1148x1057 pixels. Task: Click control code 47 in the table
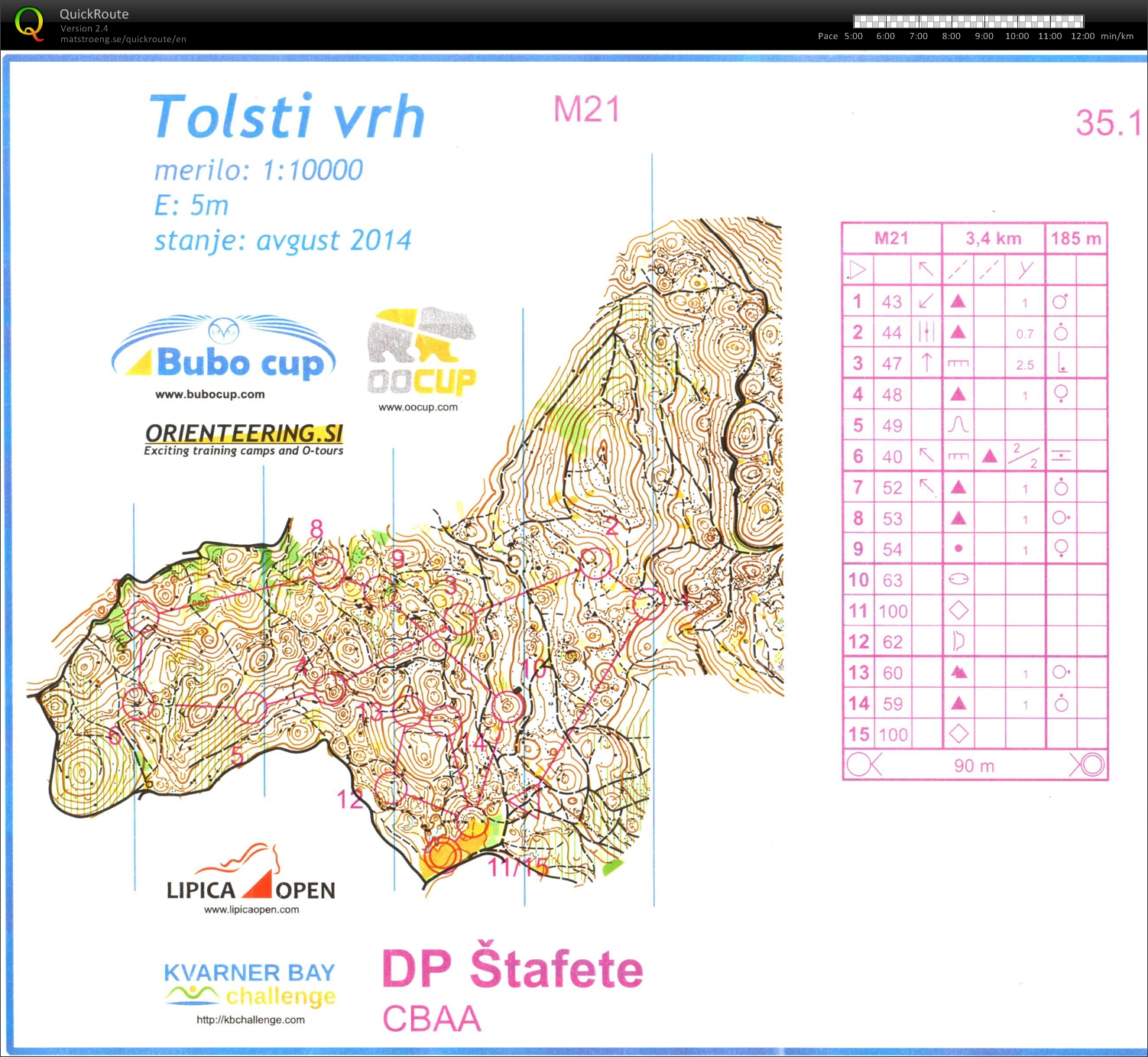pyautogui.click(x=892, y=363)
